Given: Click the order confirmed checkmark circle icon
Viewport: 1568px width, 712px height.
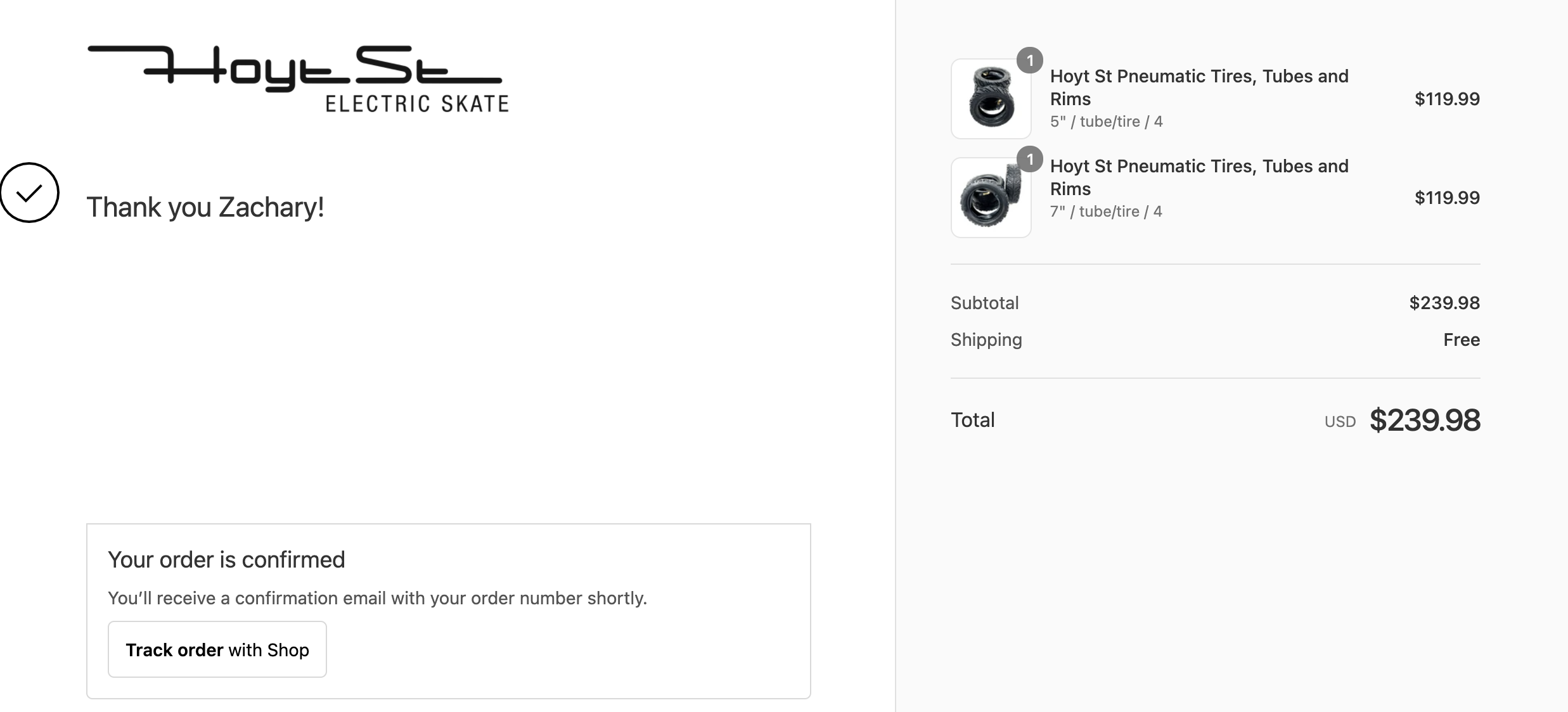Looking at the screenshot, I should [x=29, y=193].
